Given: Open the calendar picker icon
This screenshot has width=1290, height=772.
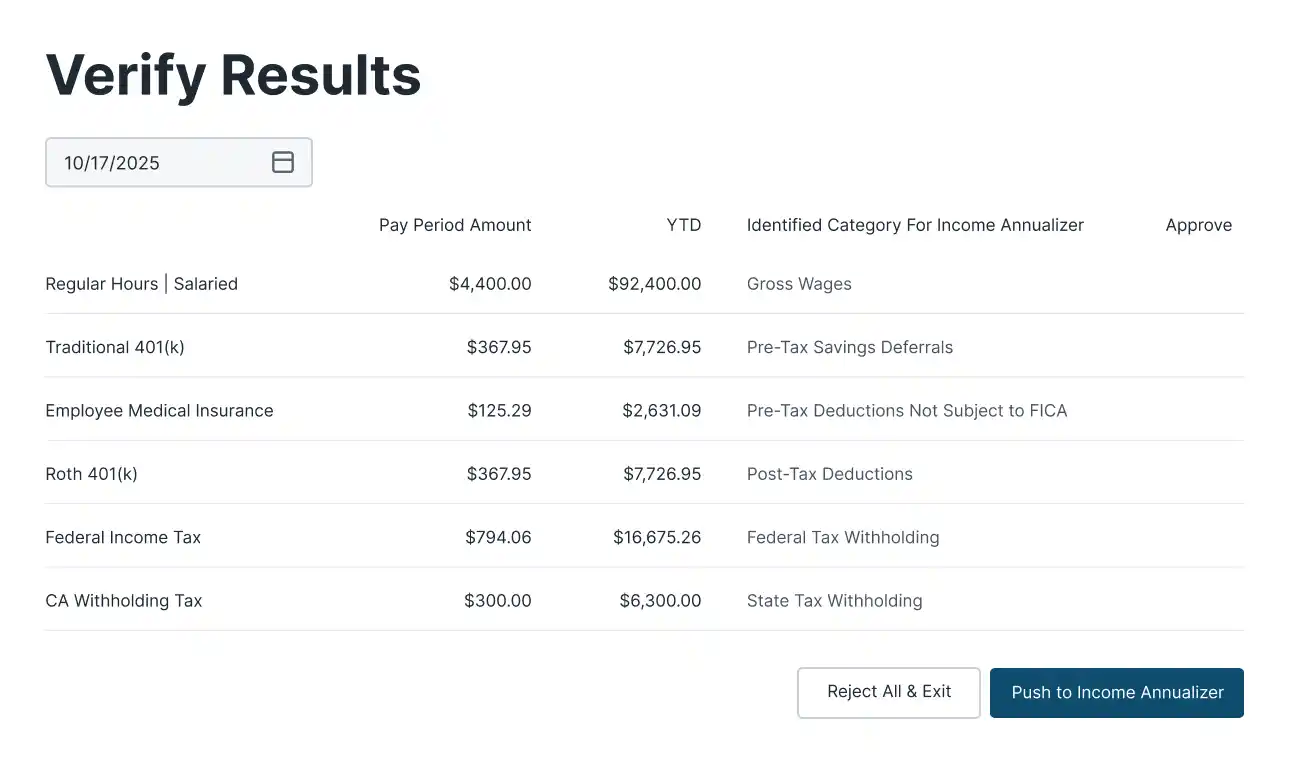Looking at the screenshot, I should [x=283, y=162].
